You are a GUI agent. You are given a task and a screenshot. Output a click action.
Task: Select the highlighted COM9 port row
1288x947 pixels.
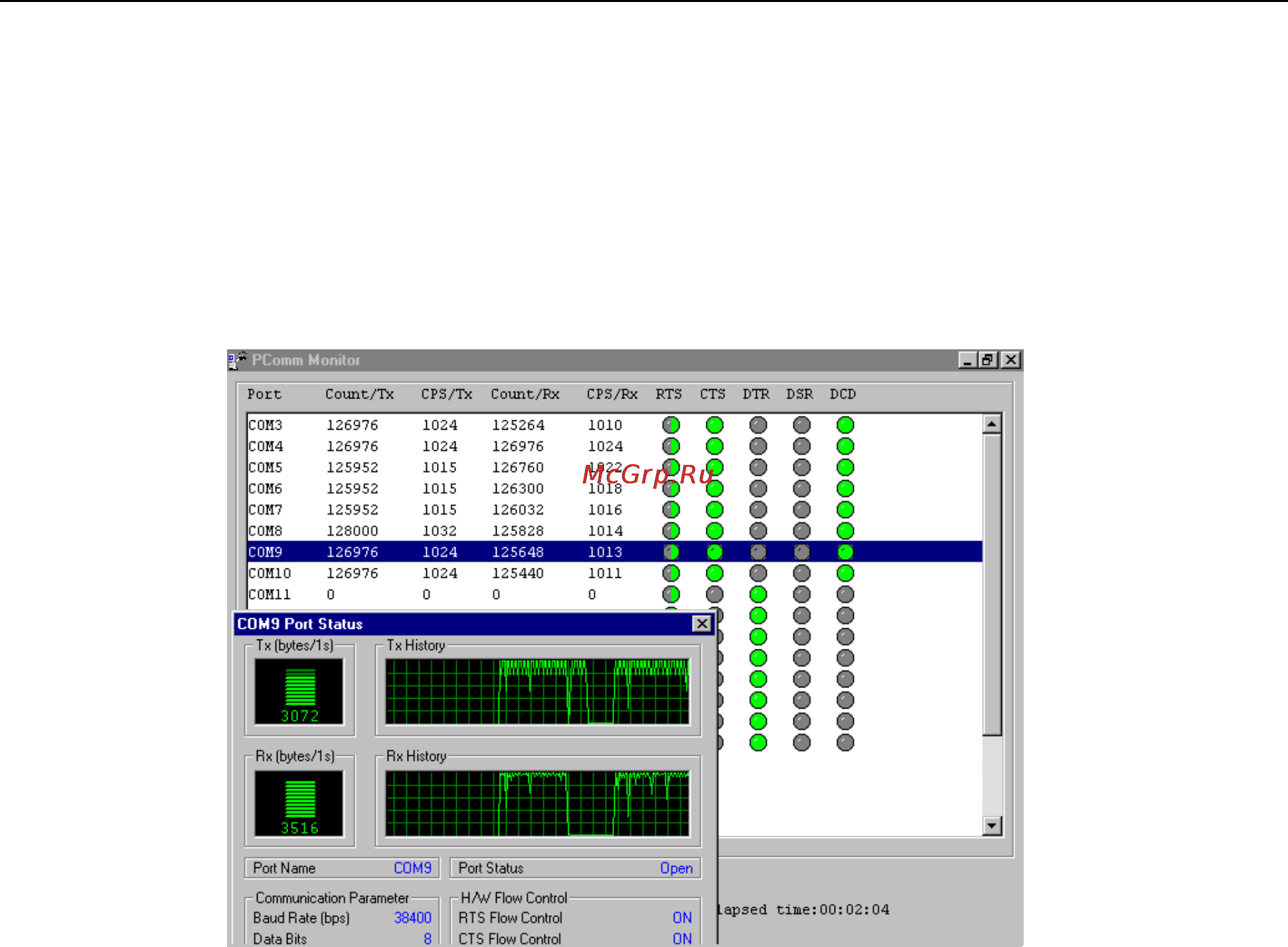(x=615, y=552)
